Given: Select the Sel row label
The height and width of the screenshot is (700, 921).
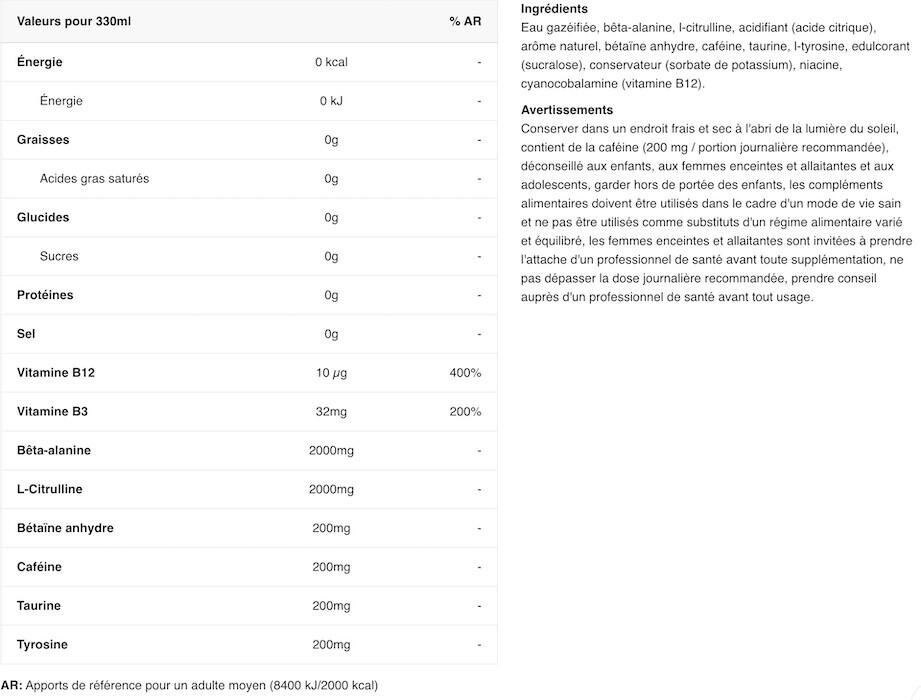Looking at the screenshot, I should (x=26, y=334).
